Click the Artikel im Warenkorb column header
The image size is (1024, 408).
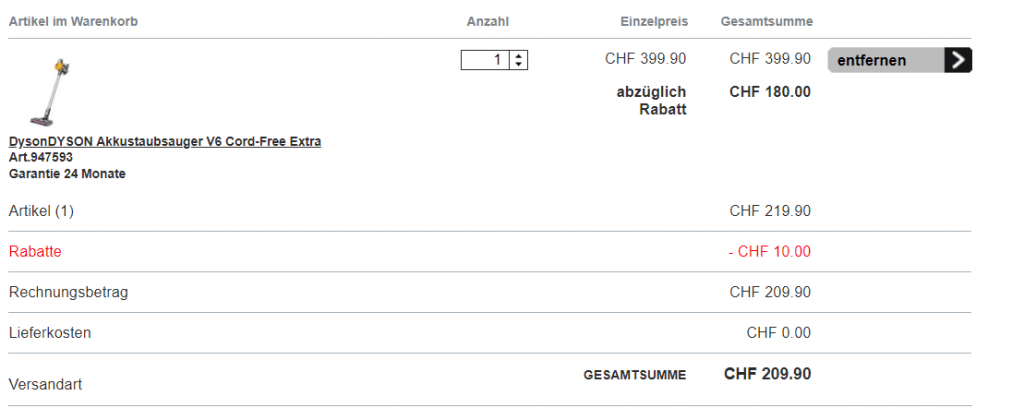pyautogui.click(x=73, y=21)
